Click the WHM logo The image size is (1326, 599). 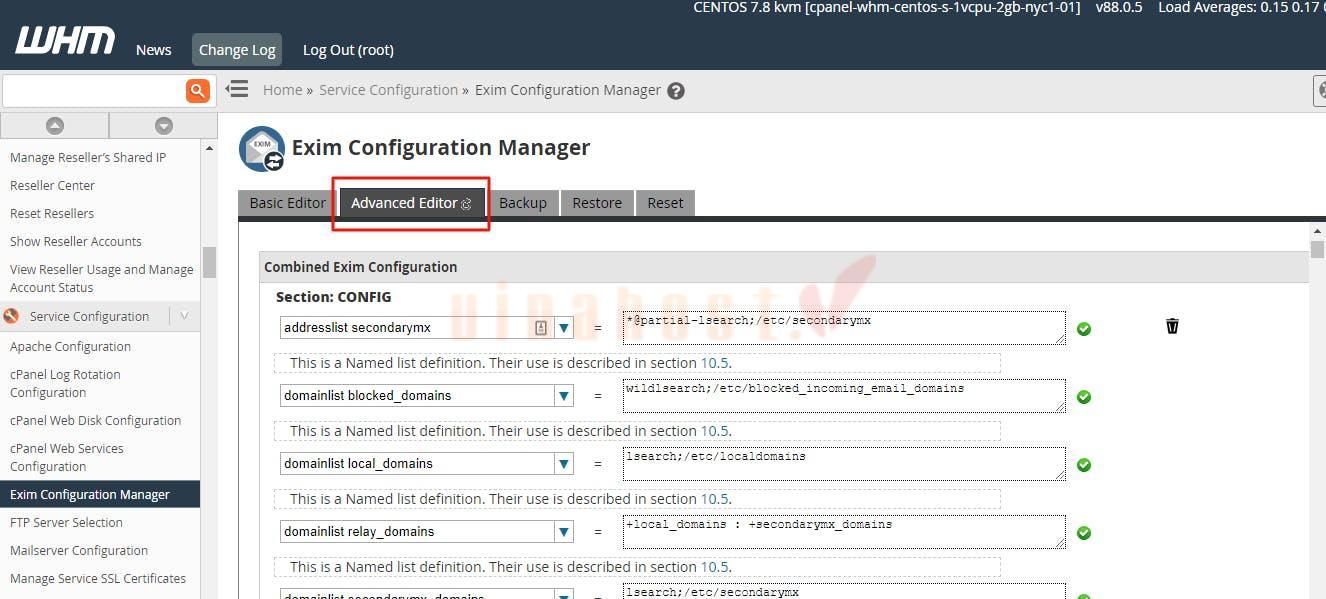tap(65, 41)
